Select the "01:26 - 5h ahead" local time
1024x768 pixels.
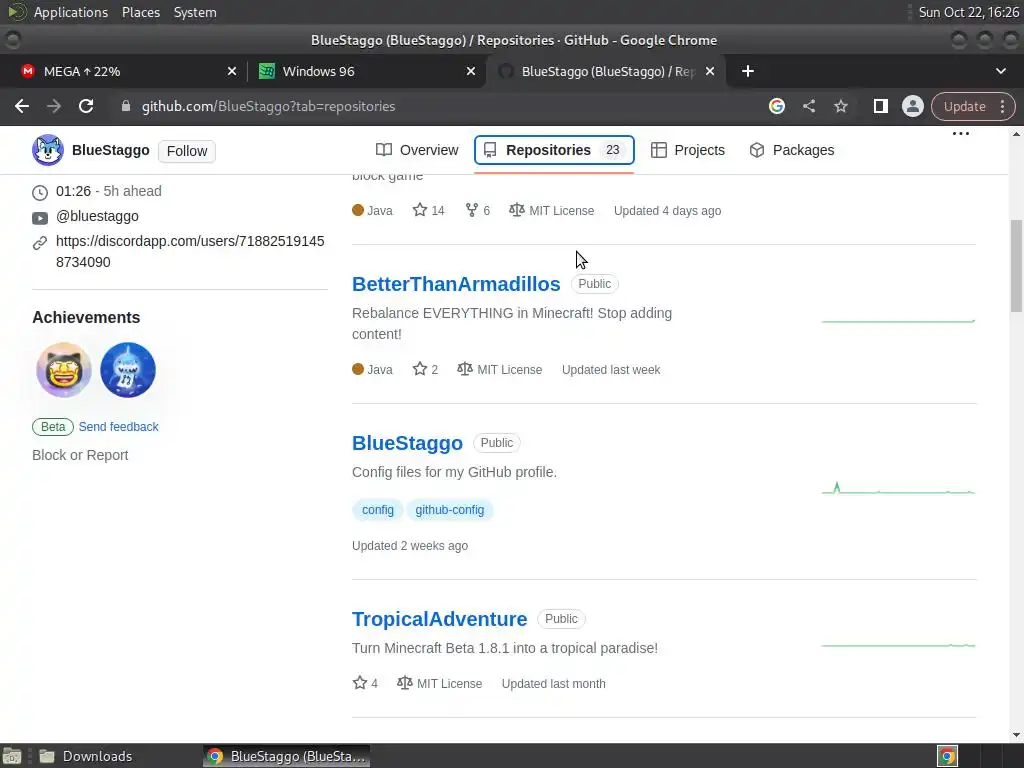tap(108, 191)
